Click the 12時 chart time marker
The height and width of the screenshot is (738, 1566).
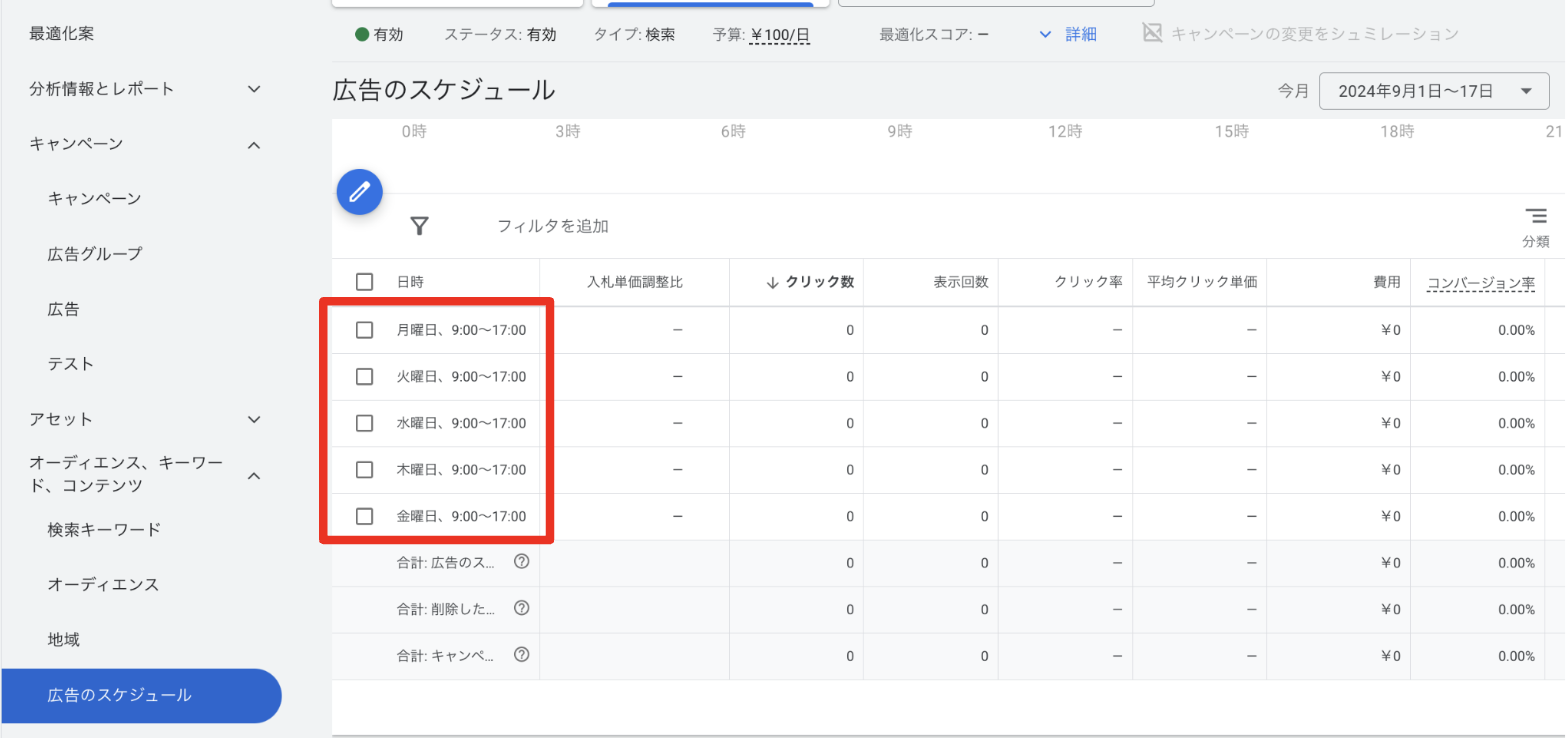click(x=1065, y=131)
